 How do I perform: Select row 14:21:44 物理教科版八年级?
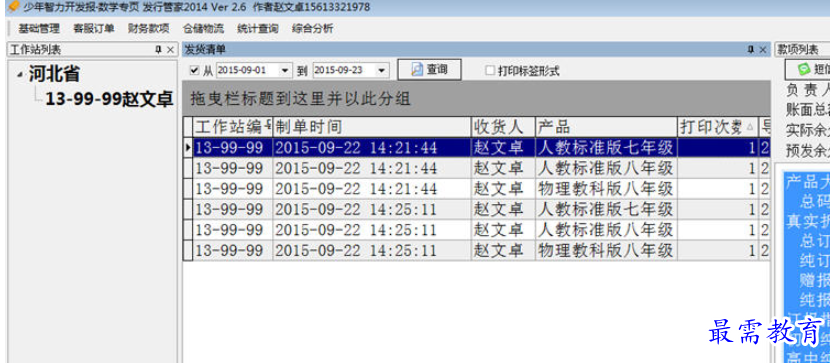(x=476, y=189)
